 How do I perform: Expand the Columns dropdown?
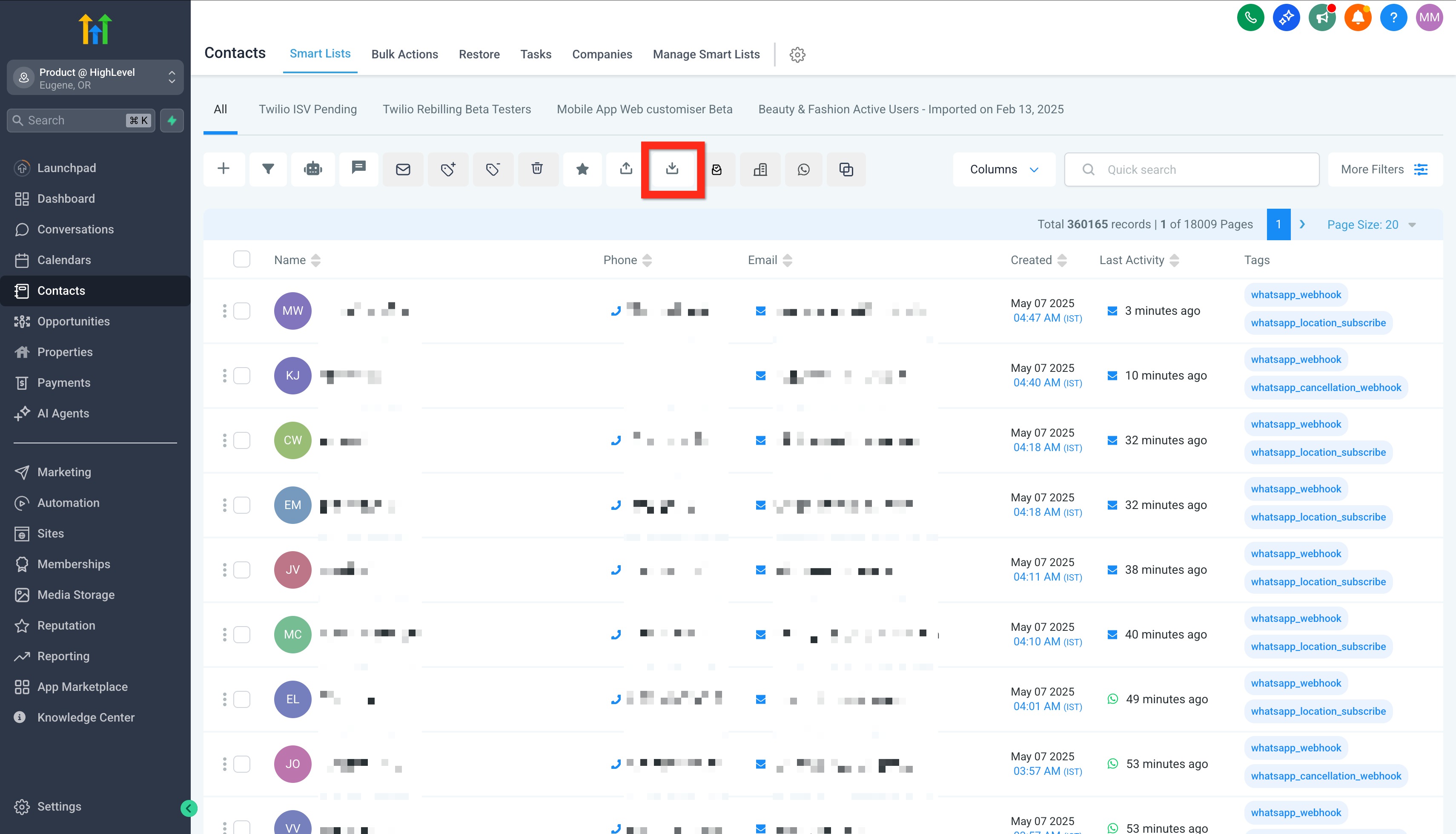click(x=1004, y=169)
